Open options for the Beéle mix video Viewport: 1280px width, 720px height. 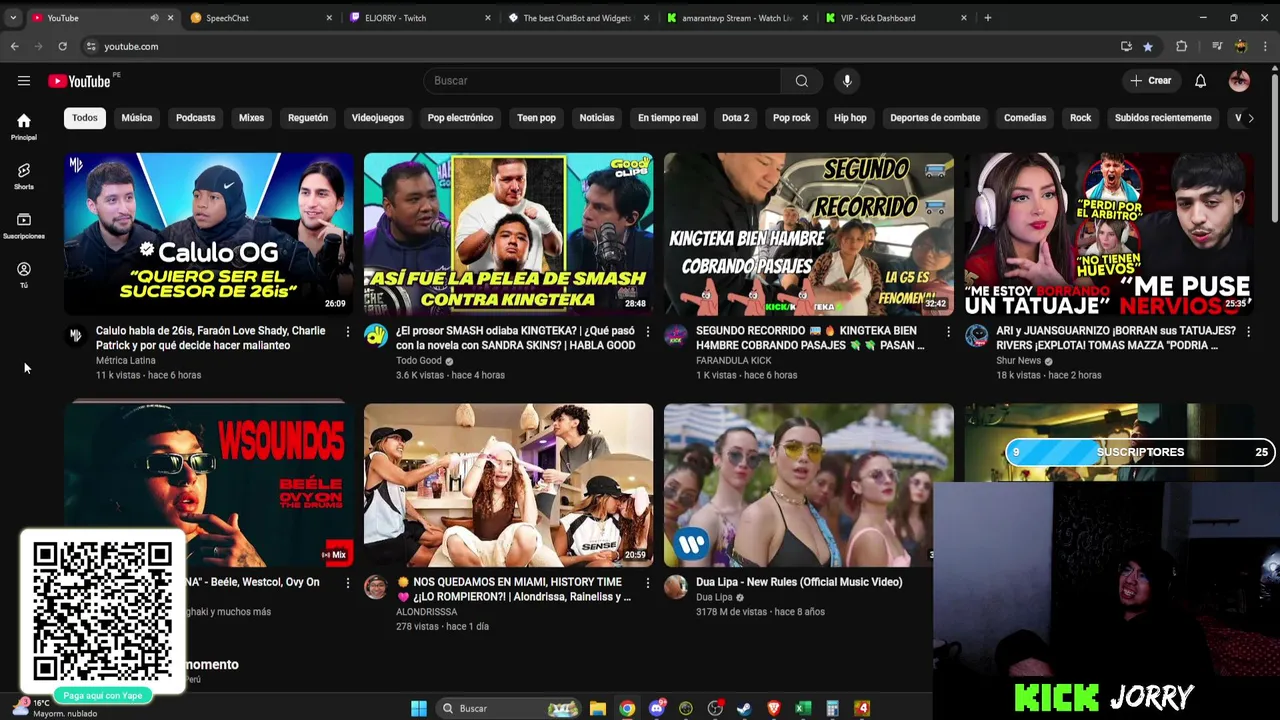pos(348,582)
